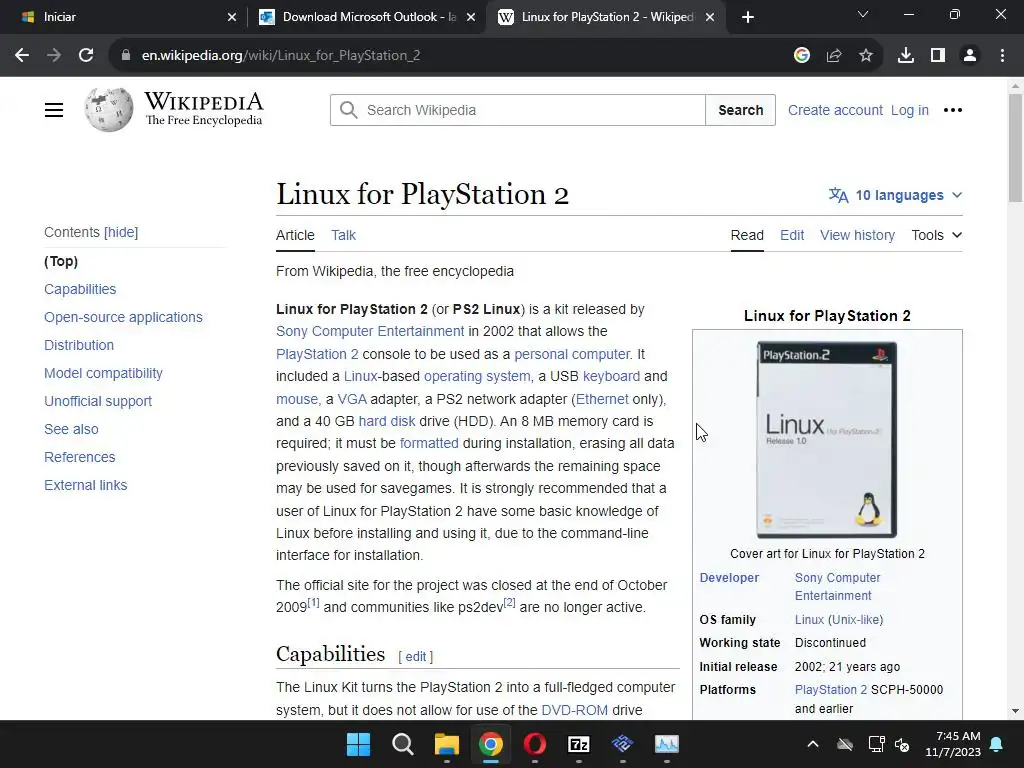Viewport: 1024px width, 768px height.
Task: Open the Tools dropdown menu
Action: click(x=936, y=235)
